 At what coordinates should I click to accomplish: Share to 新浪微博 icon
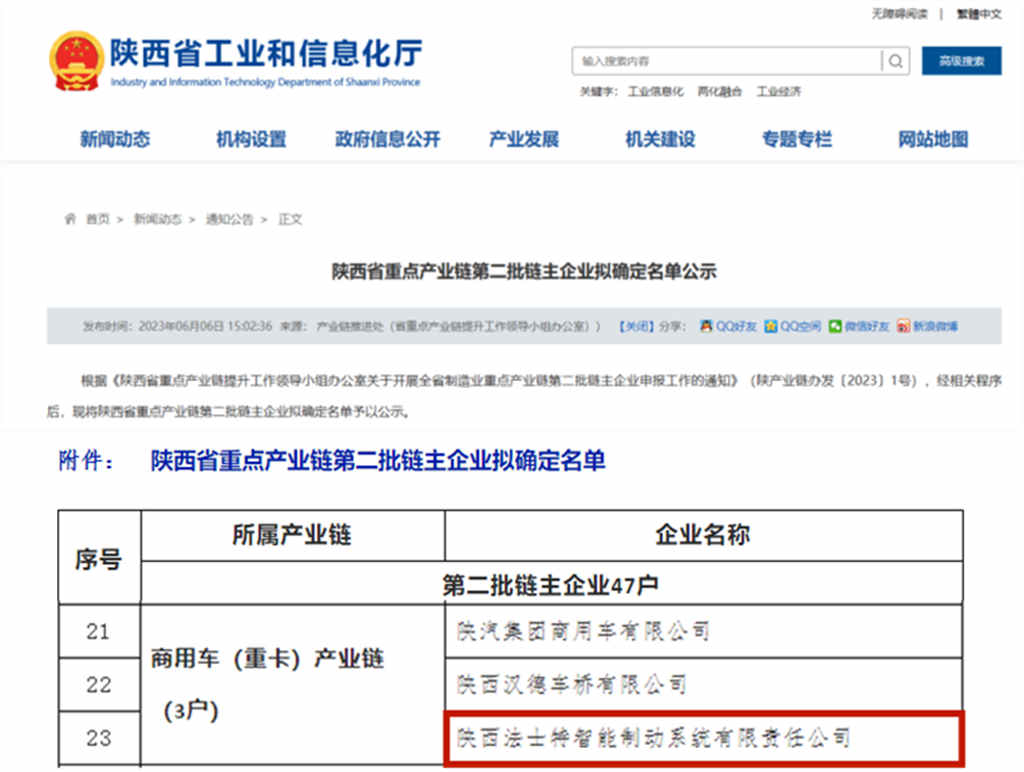pyautogui.click(x=903, y=327)
